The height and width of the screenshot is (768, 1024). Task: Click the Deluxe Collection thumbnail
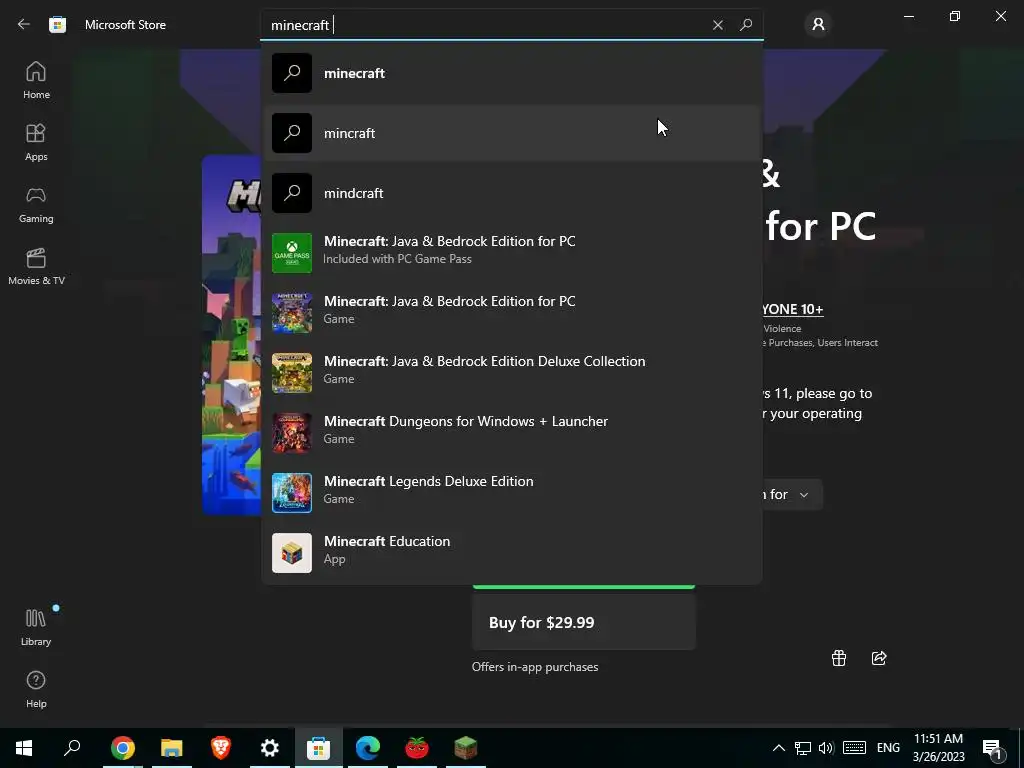[x=292, y=373]
